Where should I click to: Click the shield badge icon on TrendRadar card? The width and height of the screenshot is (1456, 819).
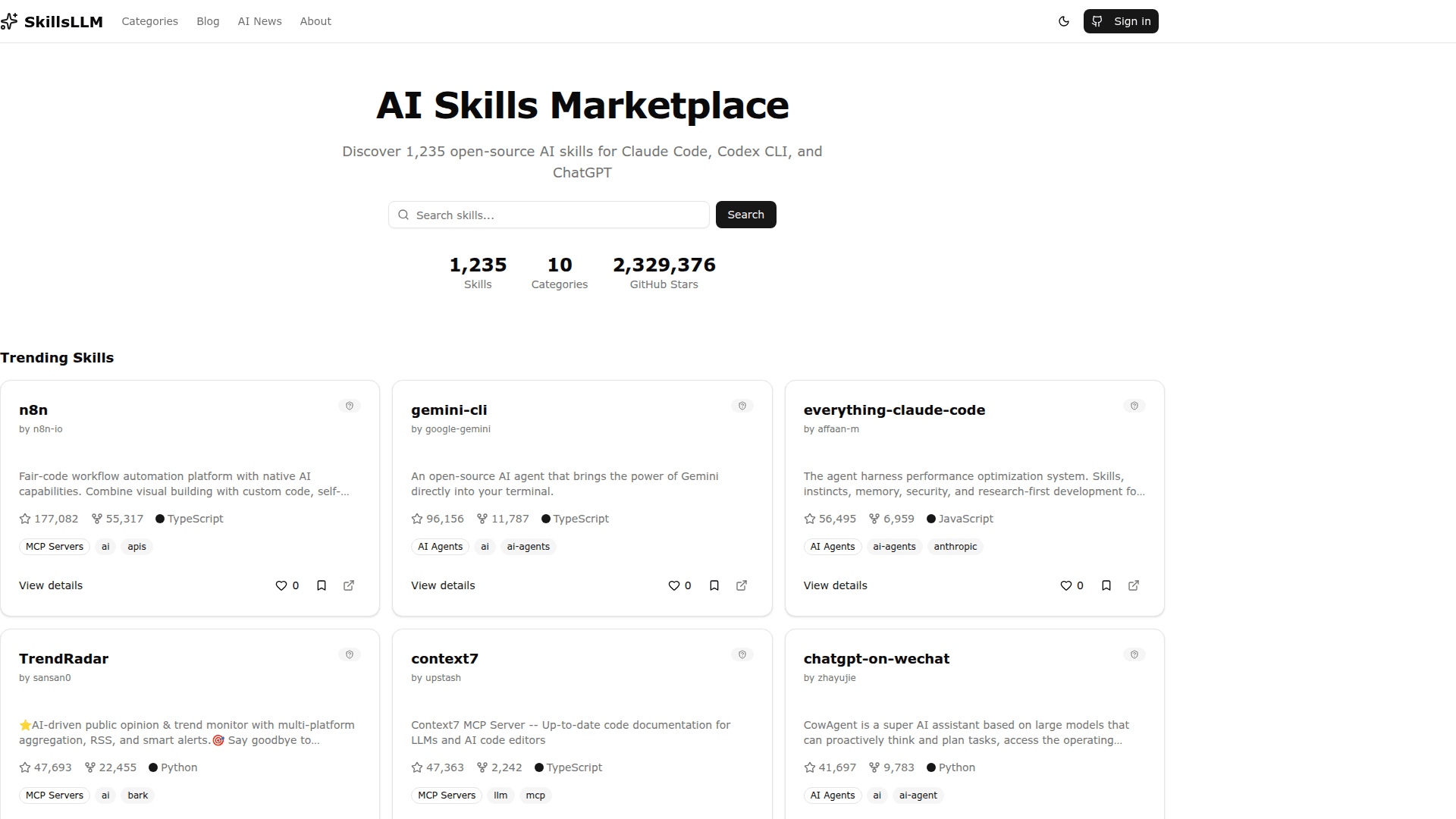350,654
